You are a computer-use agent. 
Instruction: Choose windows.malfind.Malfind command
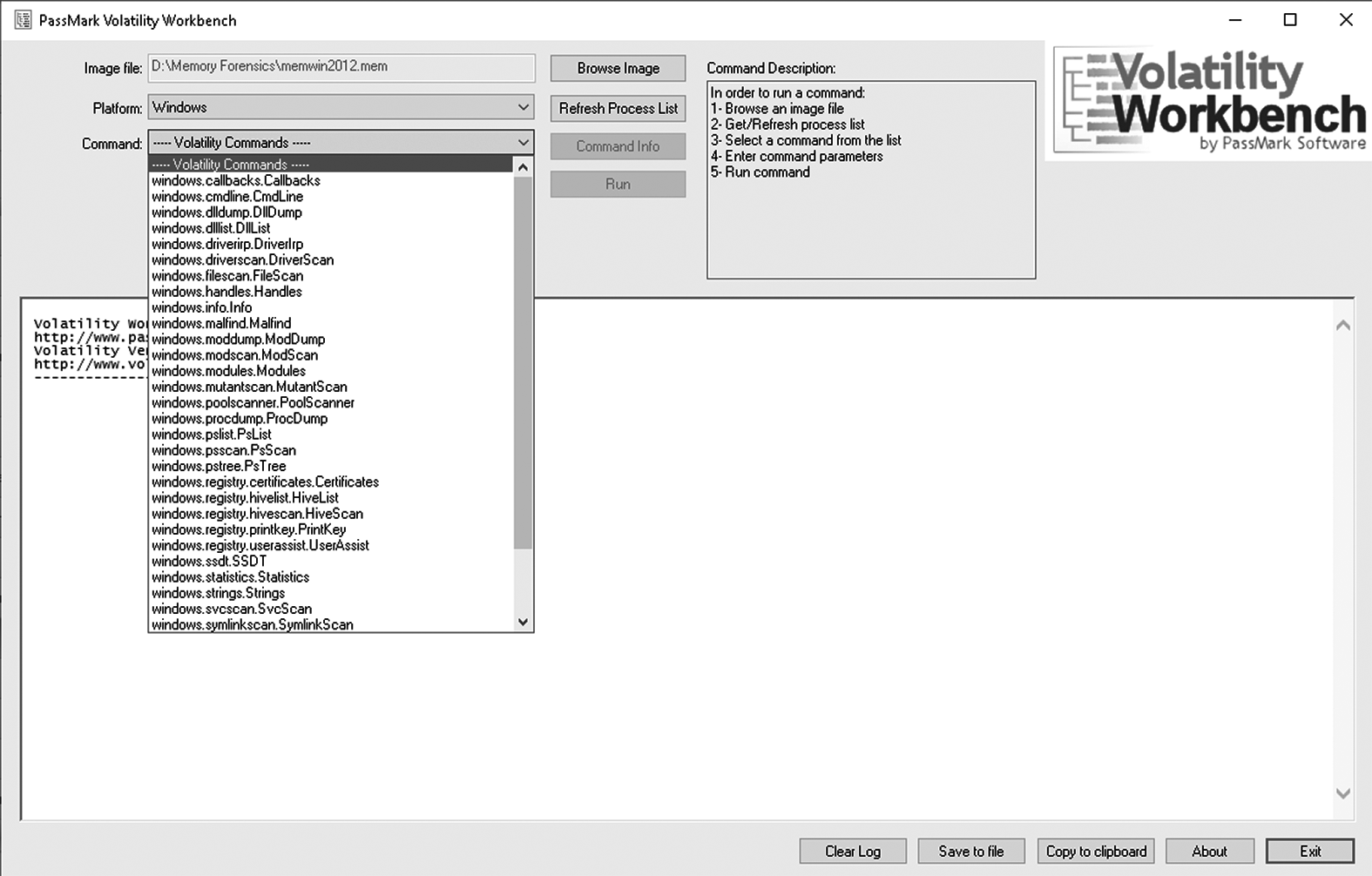click(x=331, y=323)
